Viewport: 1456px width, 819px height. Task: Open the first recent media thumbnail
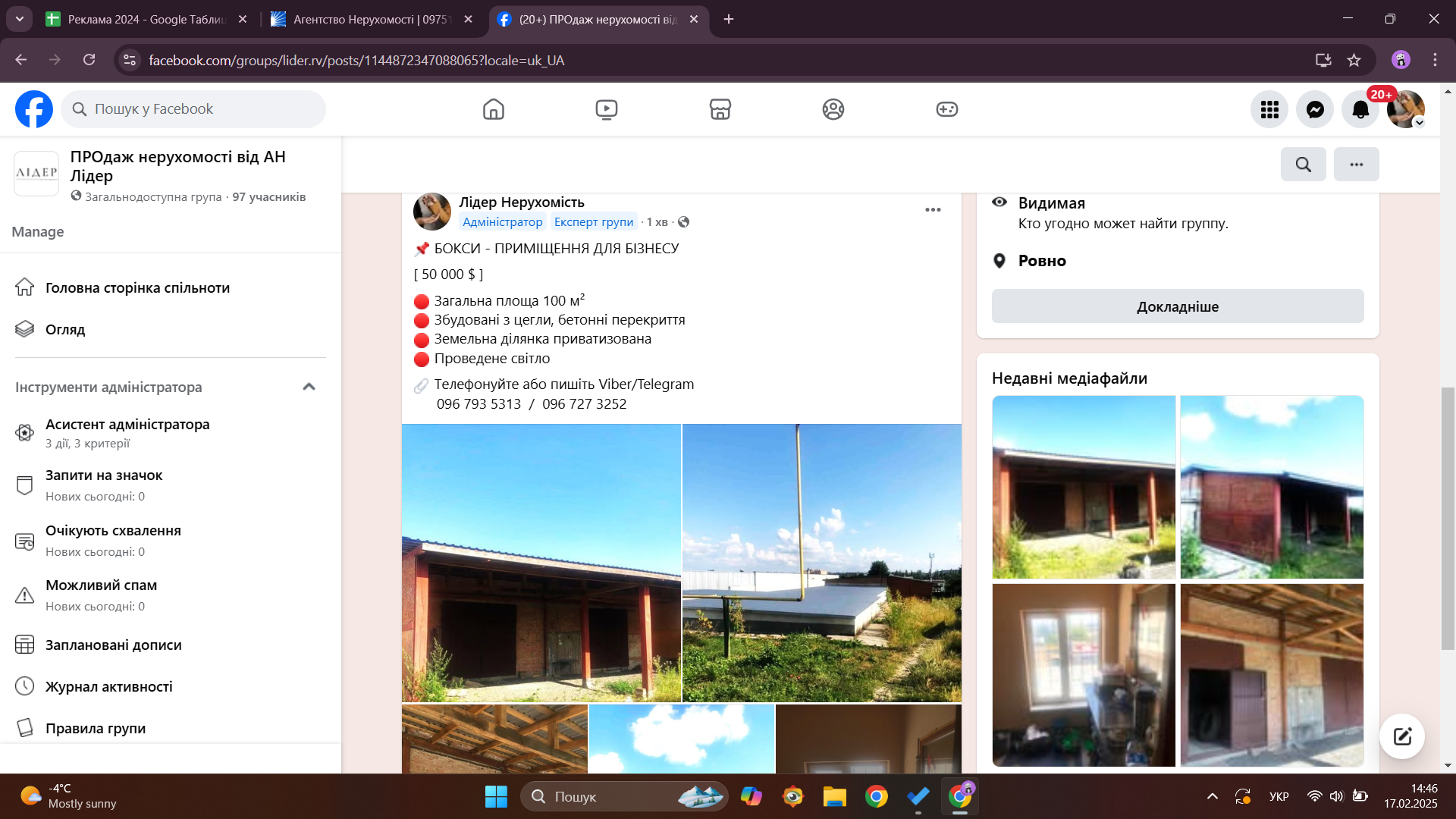(x=1083, y=487)
